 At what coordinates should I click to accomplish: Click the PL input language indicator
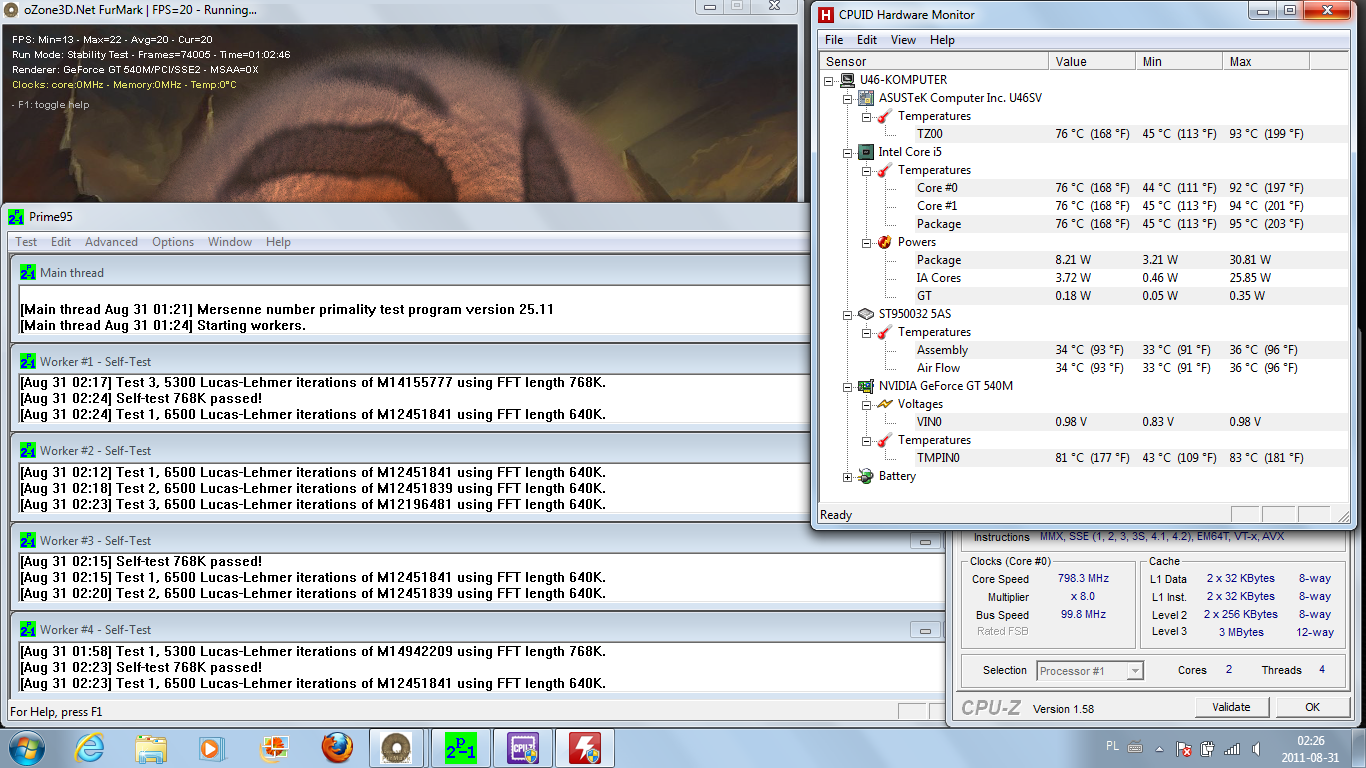click(x=1113, y=747)
